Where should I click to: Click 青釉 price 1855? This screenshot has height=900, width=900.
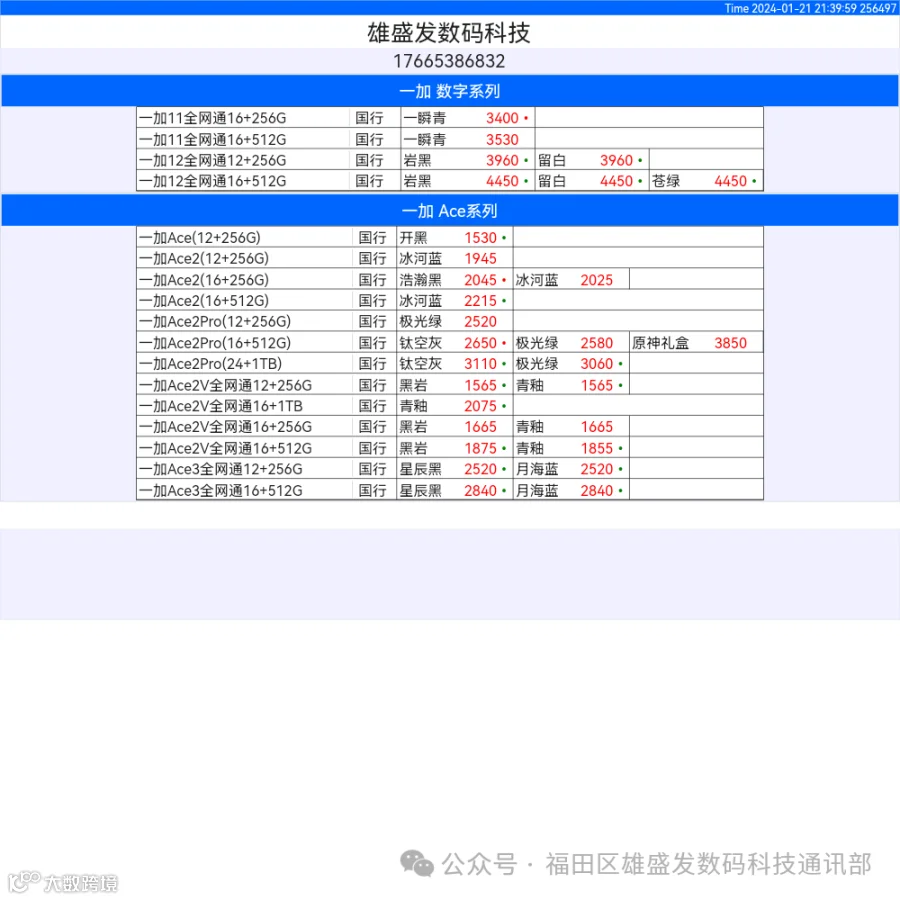tap(596, 448)
